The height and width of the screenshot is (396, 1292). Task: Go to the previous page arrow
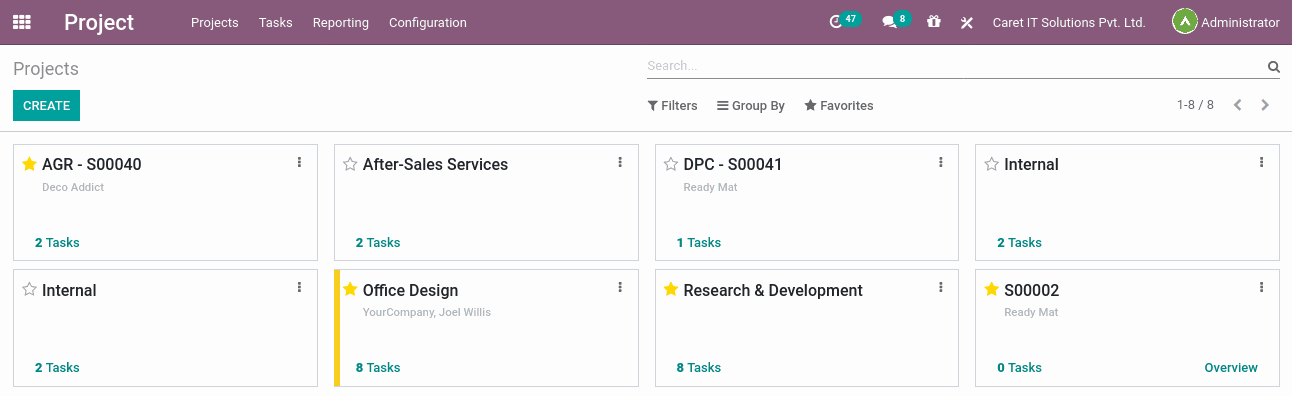point(1238,105)
